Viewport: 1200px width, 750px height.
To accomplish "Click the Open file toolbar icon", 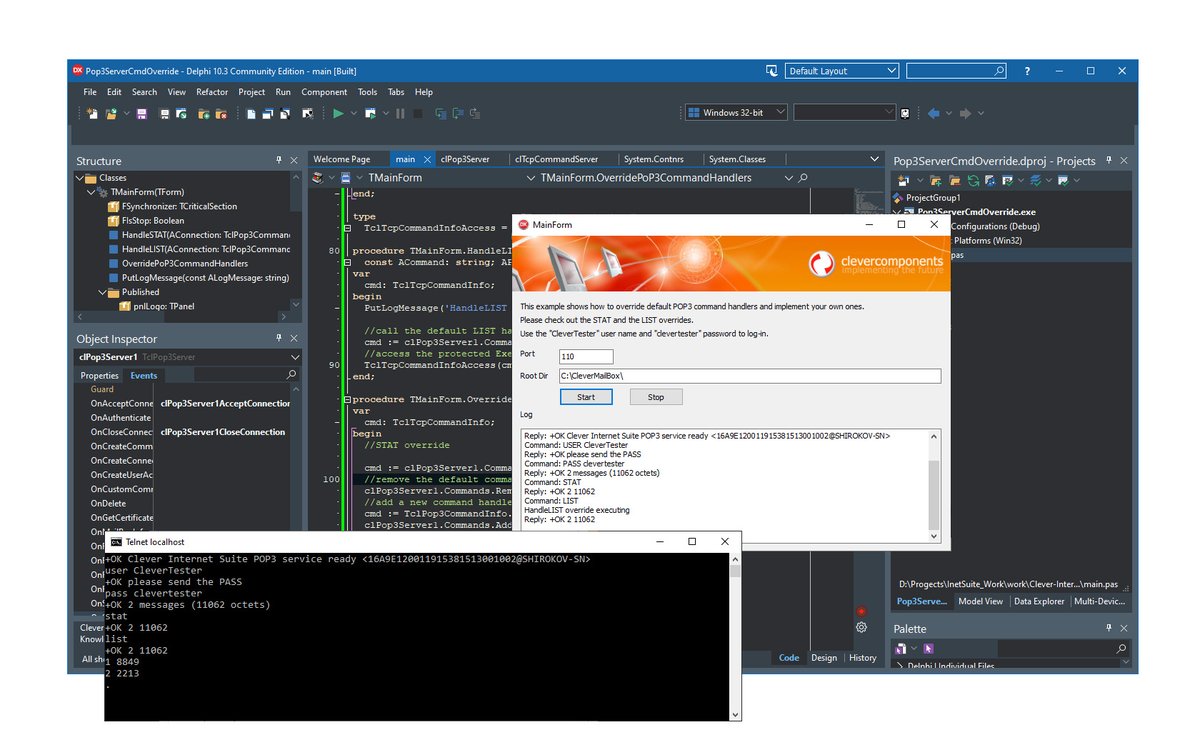I will coord(112,114).
